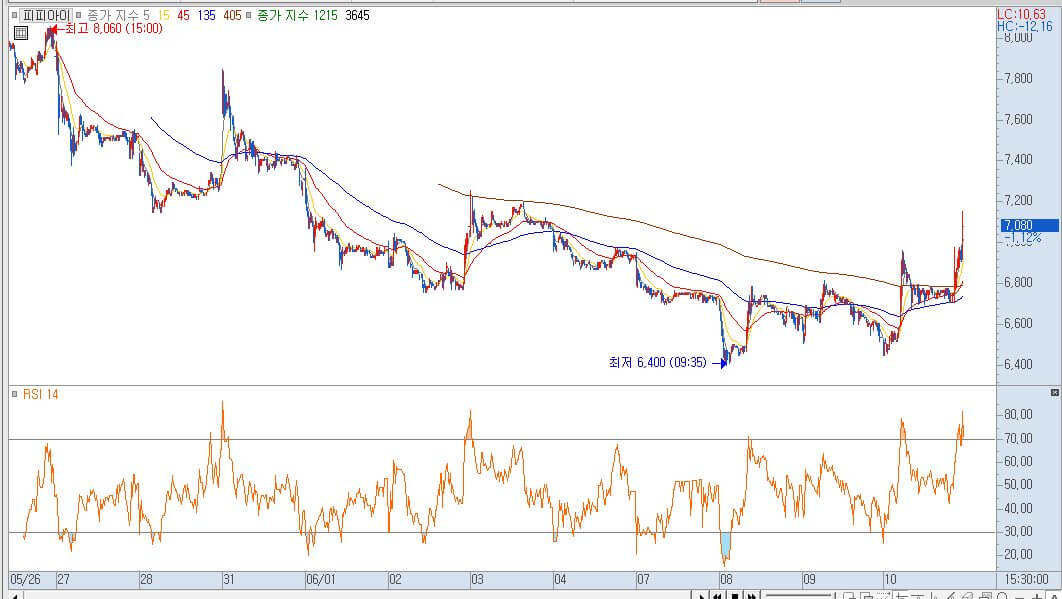
Task: Click the chart stop button
Action: 735,596
